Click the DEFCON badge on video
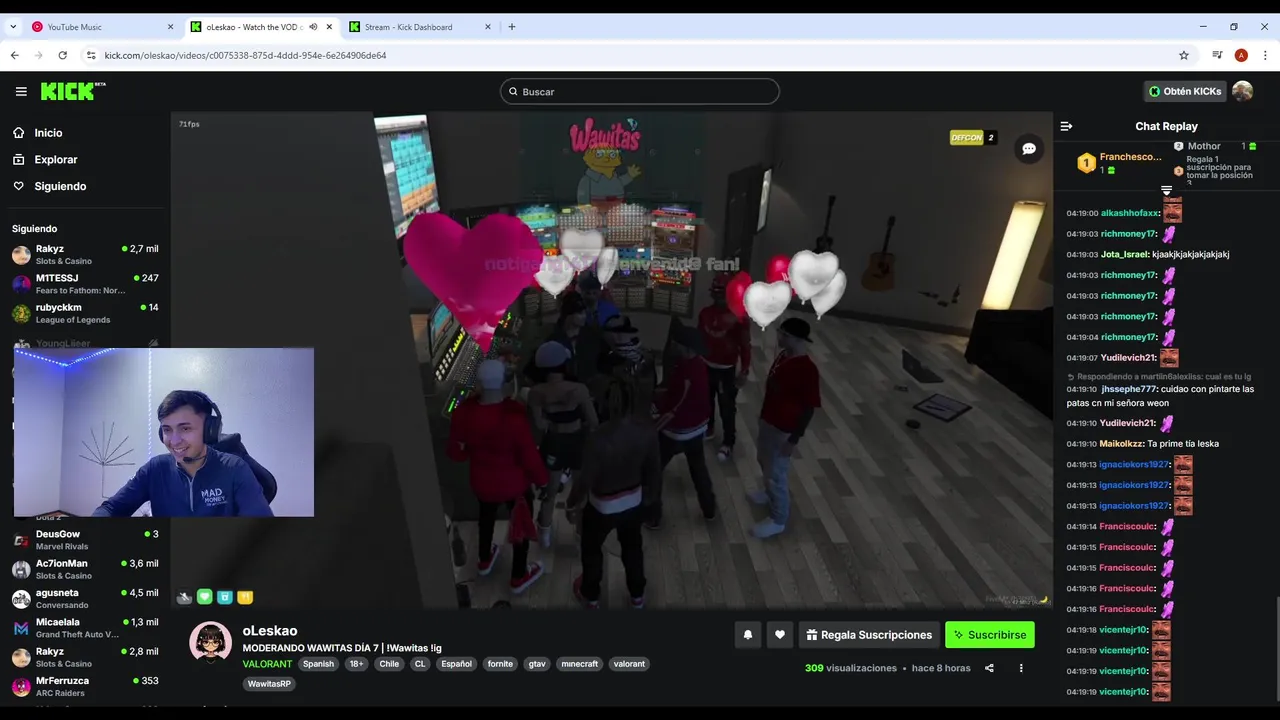 tap(973, 138)
